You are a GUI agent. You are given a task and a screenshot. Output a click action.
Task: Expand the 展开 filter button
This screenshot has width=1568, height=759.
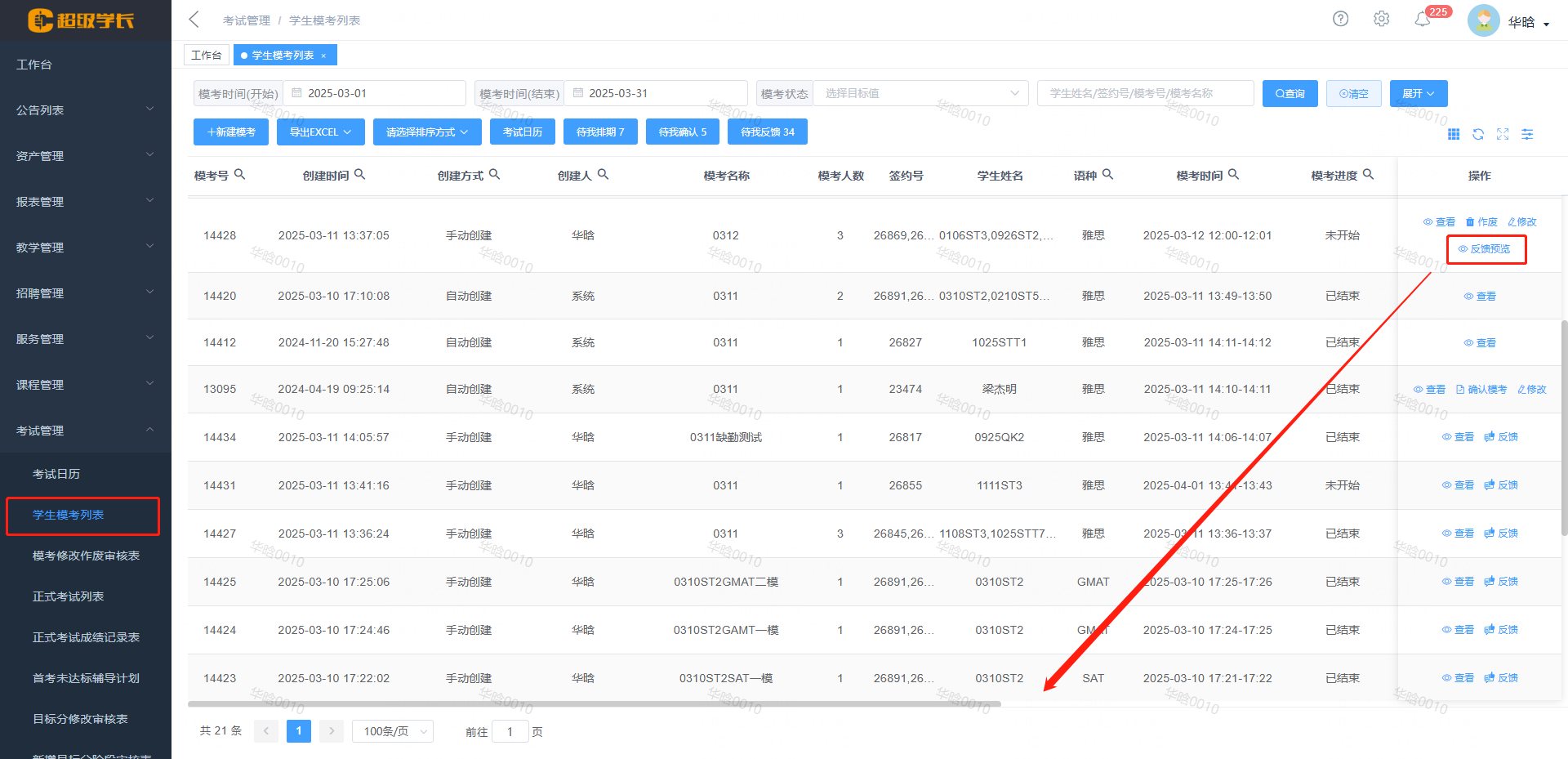tap(1418, 94)
